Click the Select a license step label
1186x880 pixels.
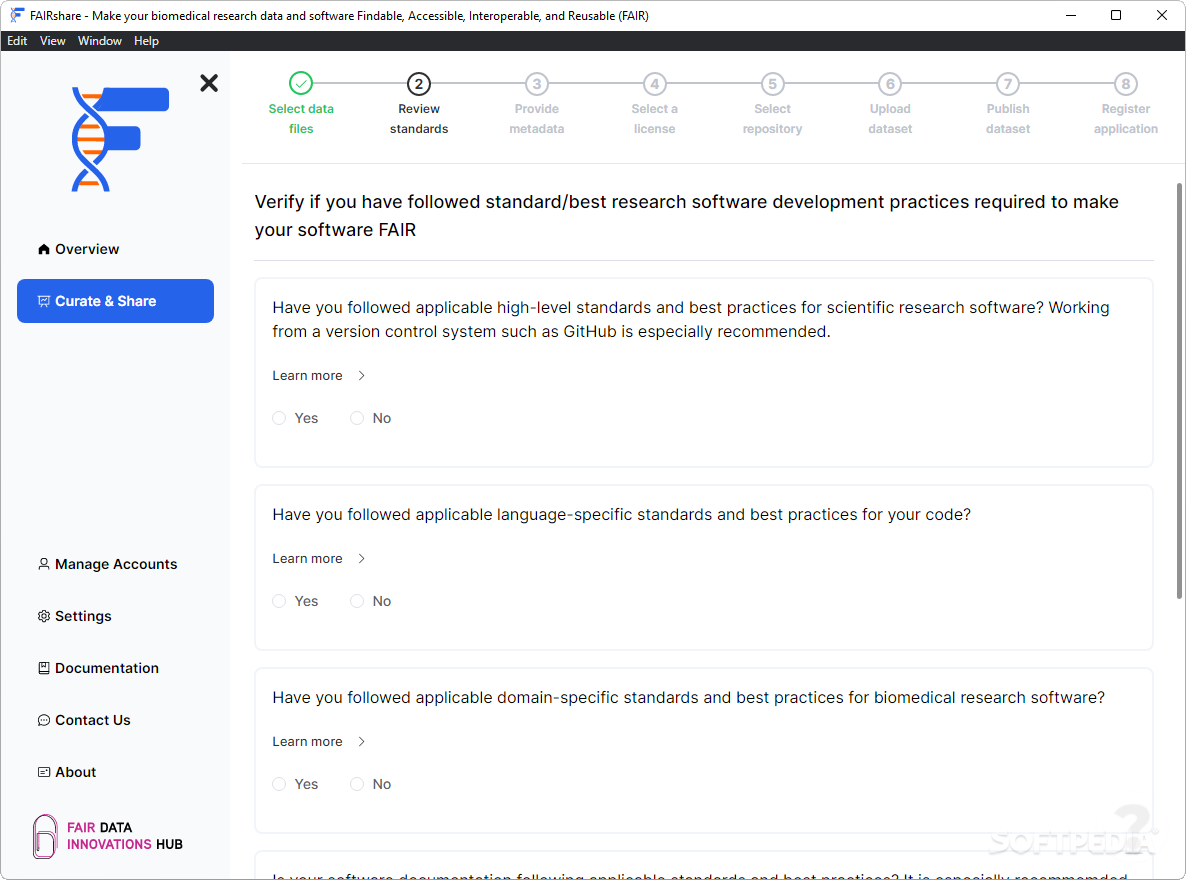coord(655,119)
